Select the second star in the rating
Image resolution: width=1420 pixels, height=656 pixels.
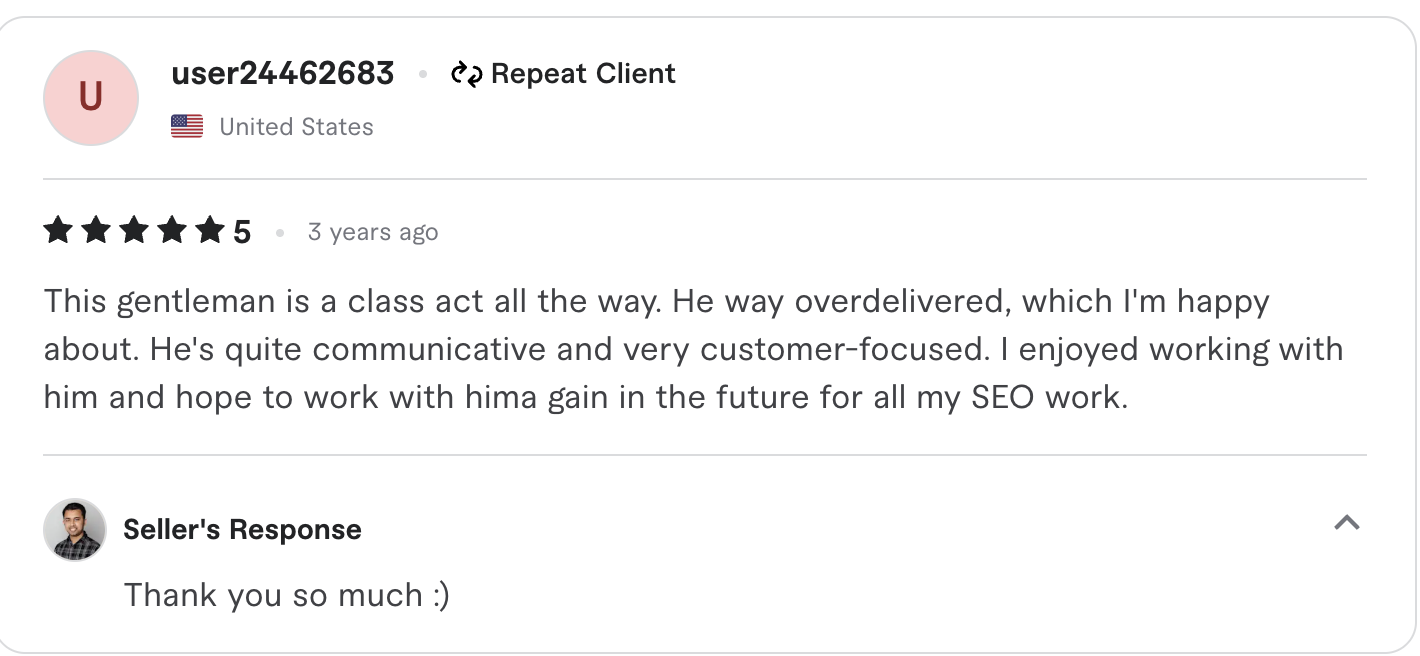97,229
